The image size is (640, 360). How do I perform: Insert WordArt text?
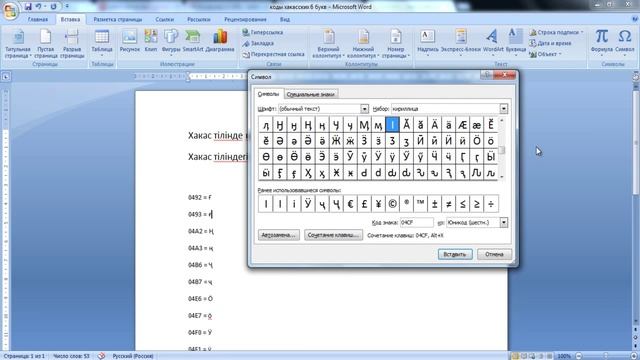tap(493, 42)
